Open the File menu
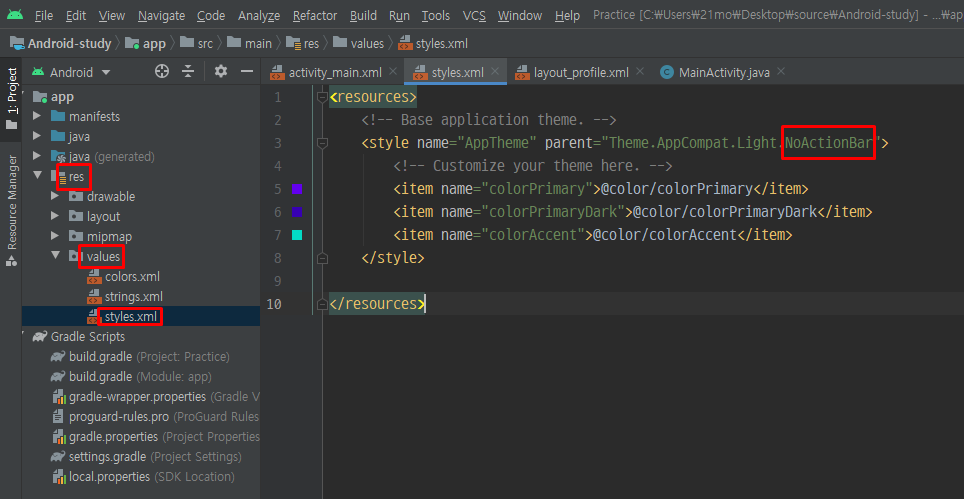The image size is (964, 499). coord(44,16)
